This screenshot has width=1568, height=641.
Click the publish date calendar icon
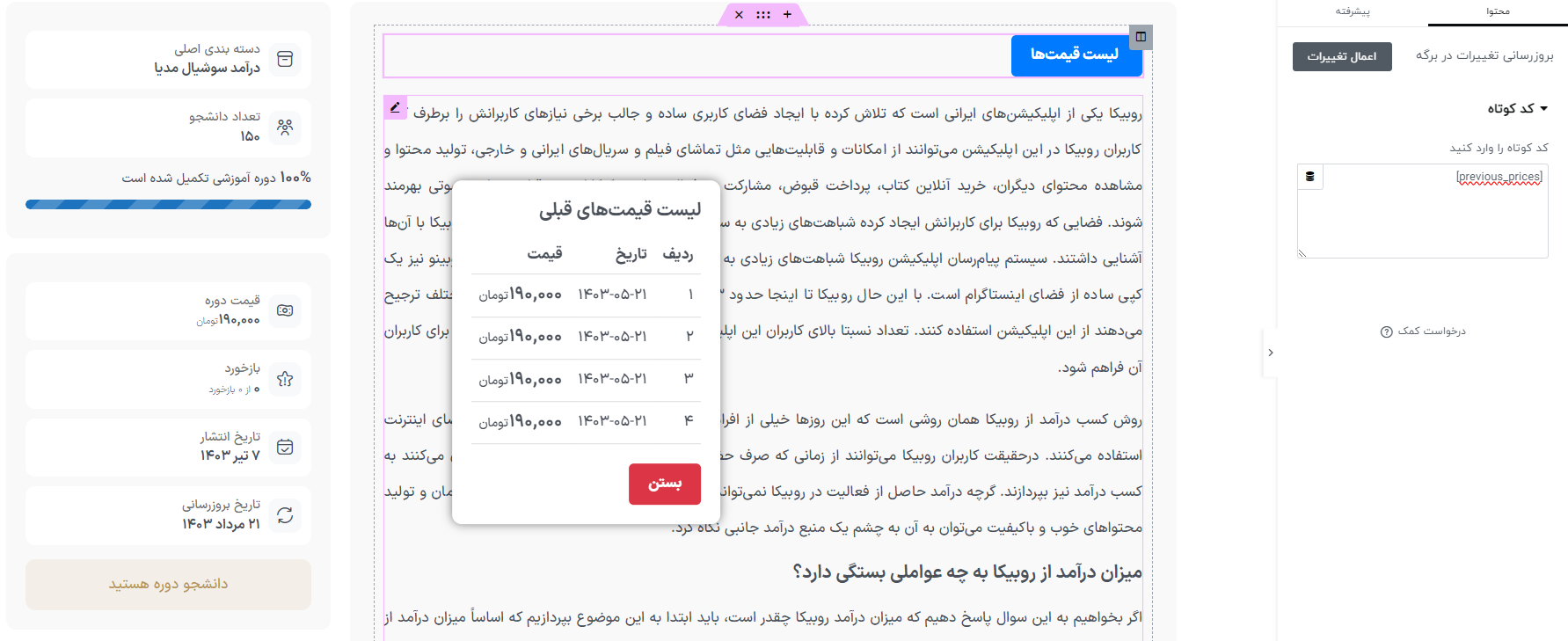click(285, 447)
